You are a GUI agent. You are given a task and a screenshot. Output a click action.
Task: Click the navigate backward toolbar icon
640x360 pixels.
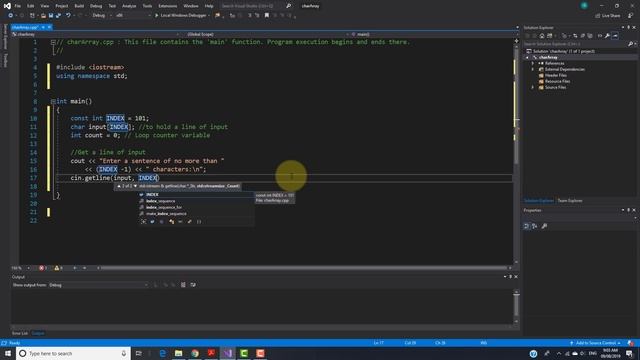pyautogui.click(x=11, y=16)
